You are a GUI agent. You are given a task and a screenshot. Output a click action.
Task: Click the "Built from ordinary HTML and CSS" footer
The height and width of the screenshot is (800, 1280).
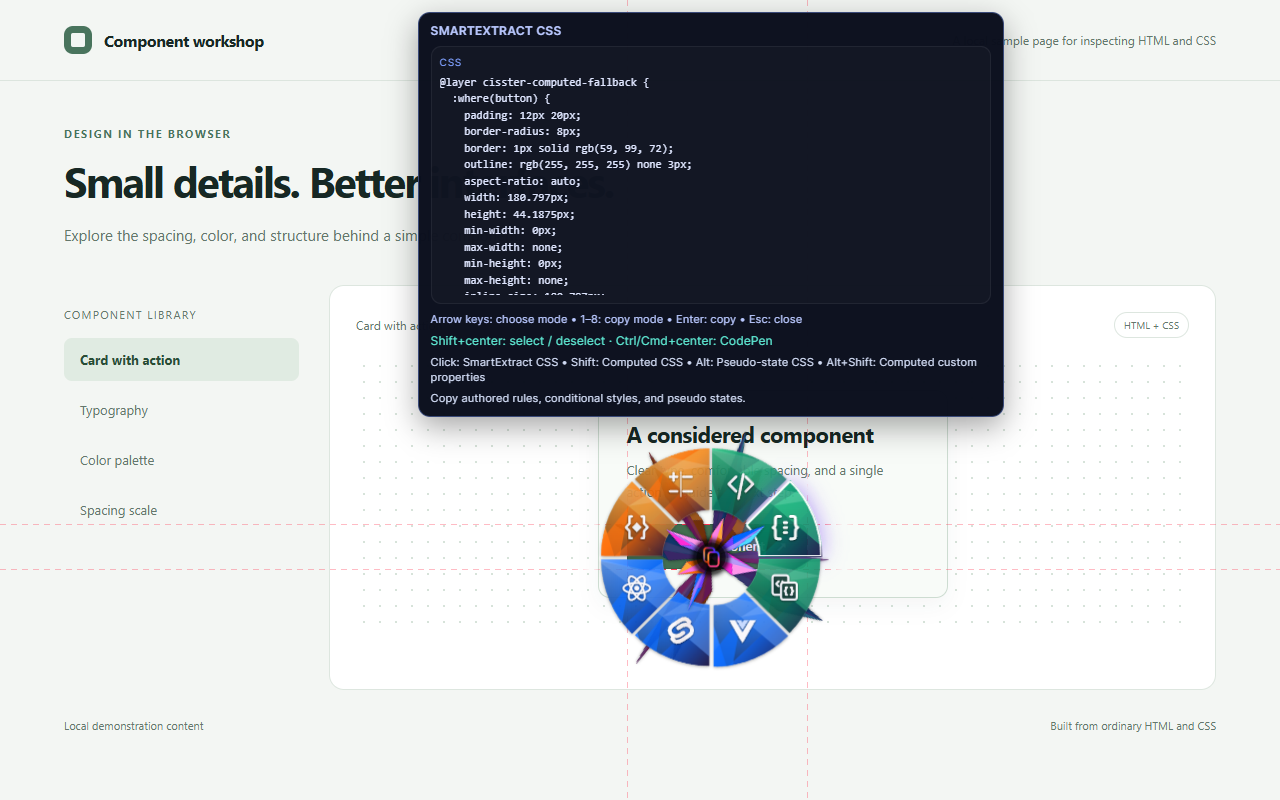coord(1133,726)
